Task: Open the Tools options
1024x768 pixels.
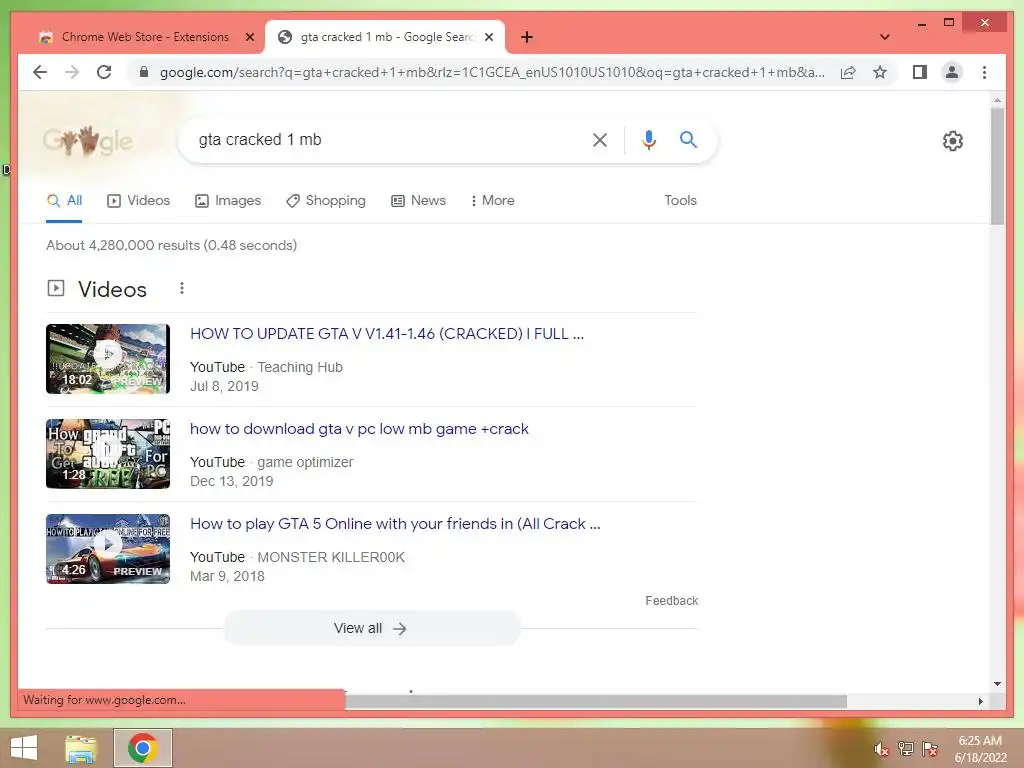Action: coord(680,200)
